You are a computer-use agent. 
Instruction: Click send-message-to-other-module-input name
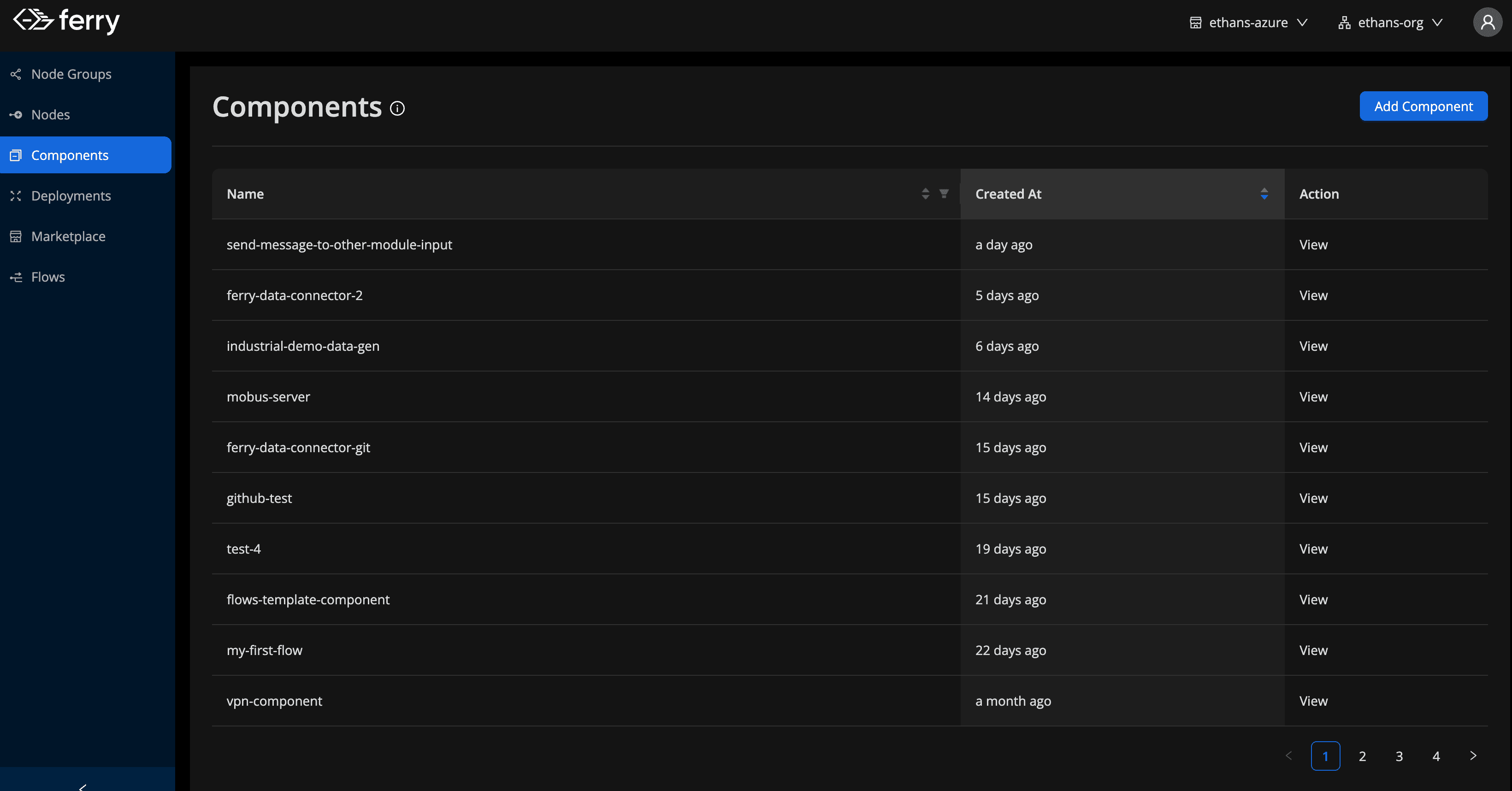pos(339,245)
